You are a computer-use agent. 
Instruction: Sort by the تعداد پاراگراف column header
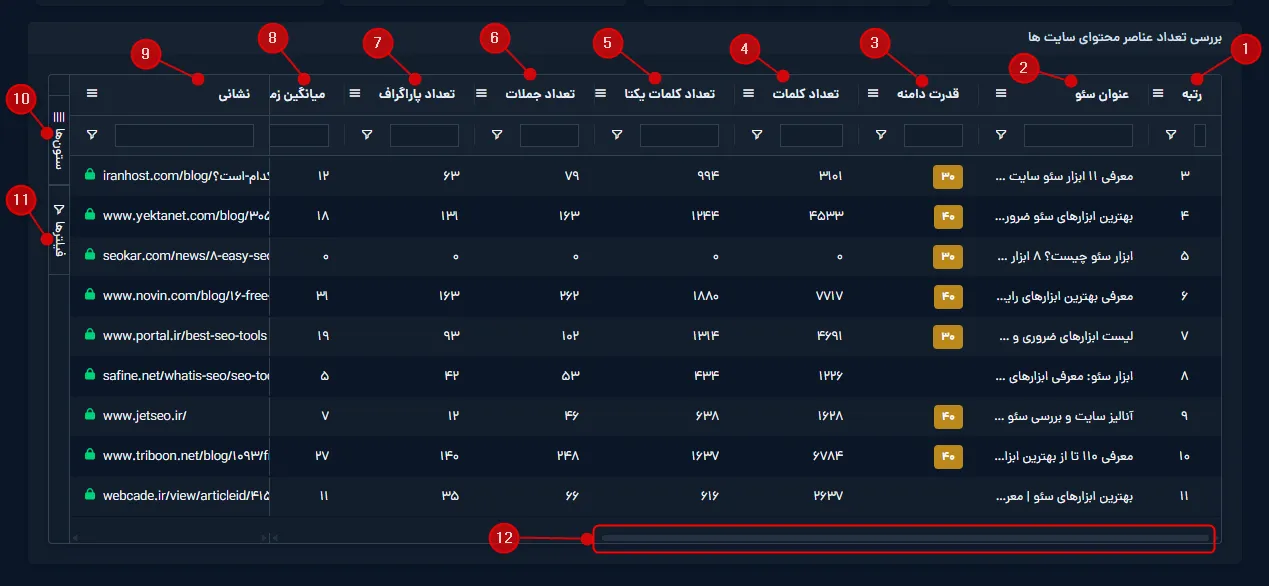pyautogui.click(x=417, y=94)
